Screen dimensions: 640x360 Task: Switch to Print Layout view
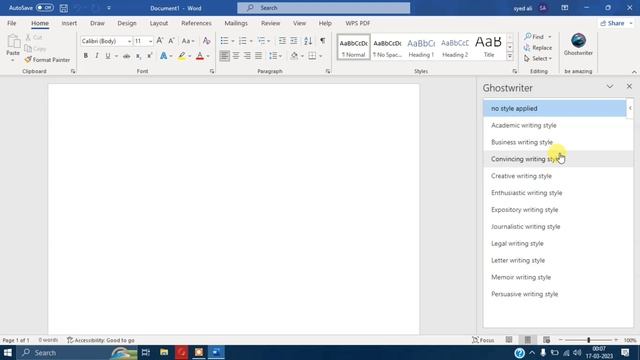pos(528,340)
